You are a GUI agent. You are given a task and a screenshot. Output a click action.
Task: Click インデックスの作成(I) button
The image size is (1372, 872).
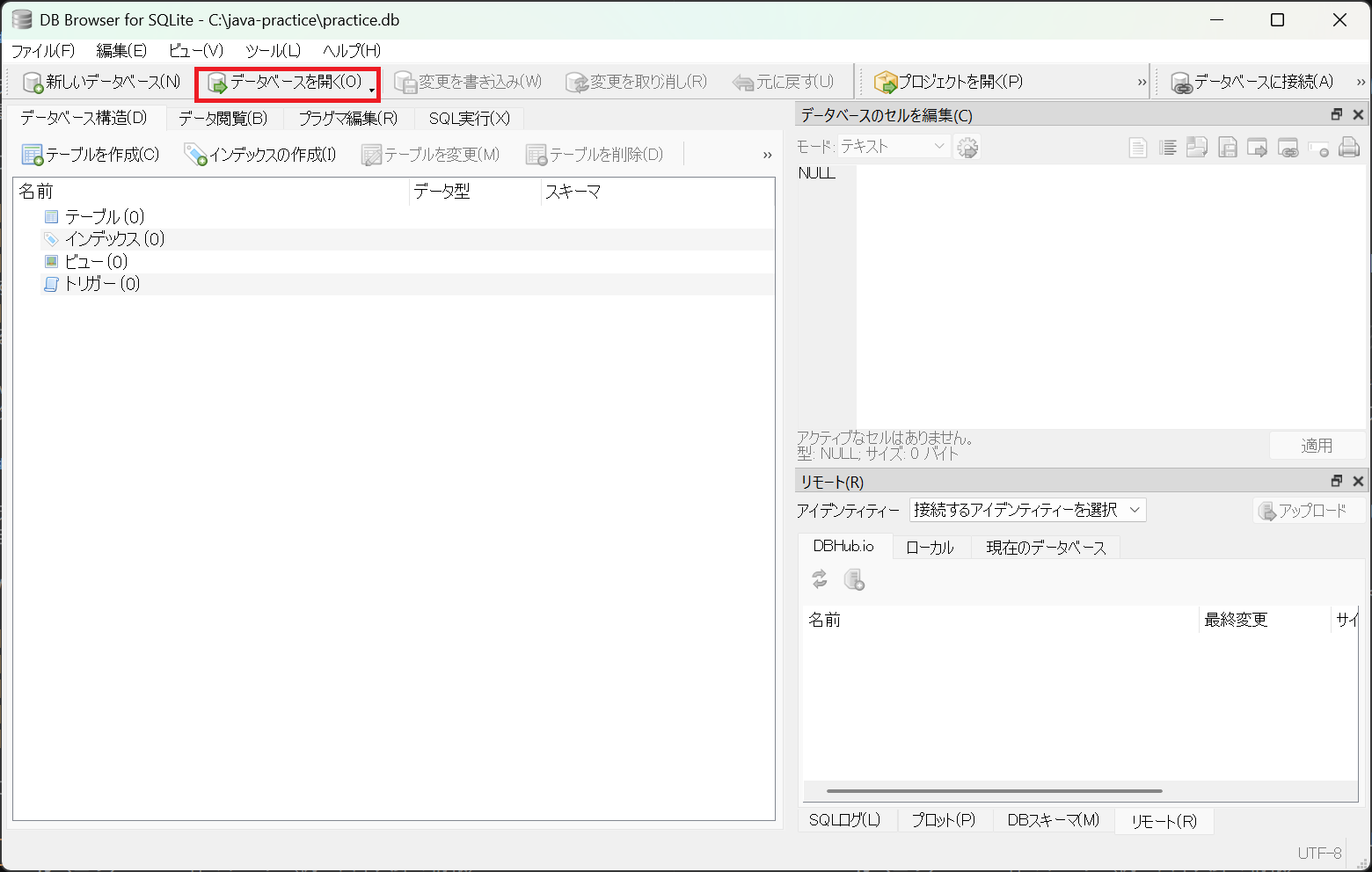tap(260, 155)
